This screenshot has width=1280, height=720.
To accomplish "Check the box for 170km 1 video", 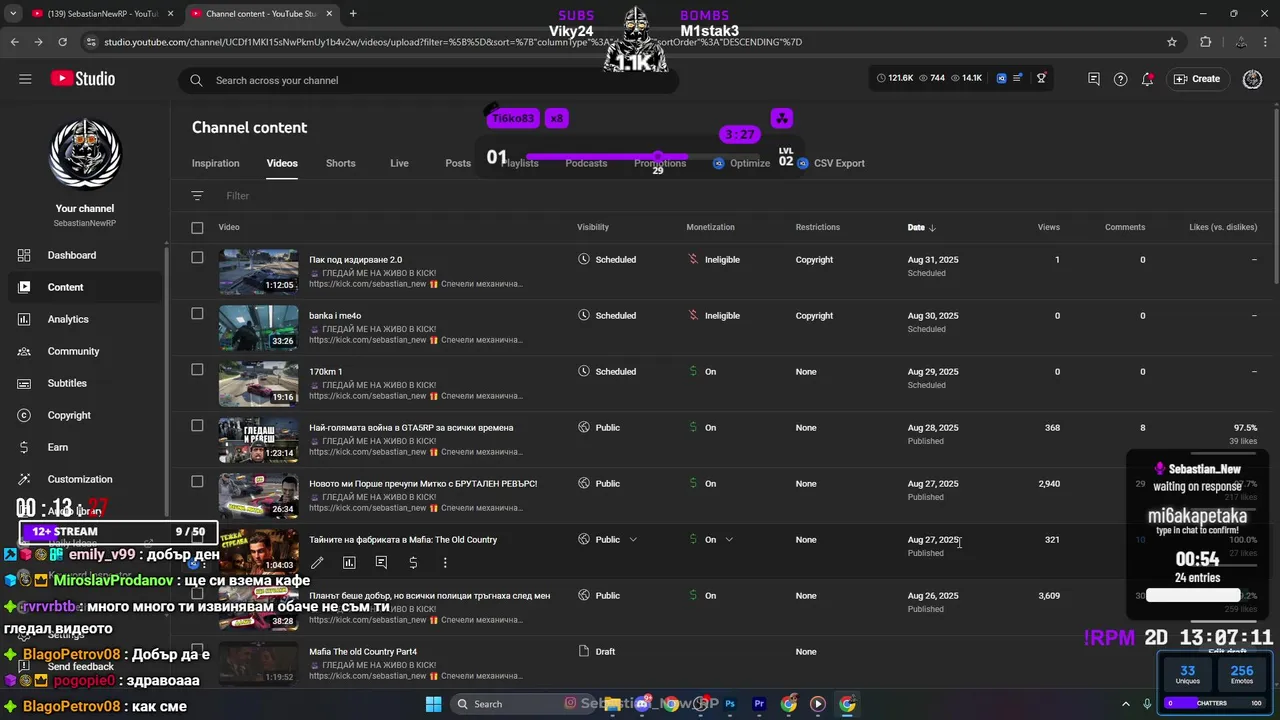I will (197, 370).
